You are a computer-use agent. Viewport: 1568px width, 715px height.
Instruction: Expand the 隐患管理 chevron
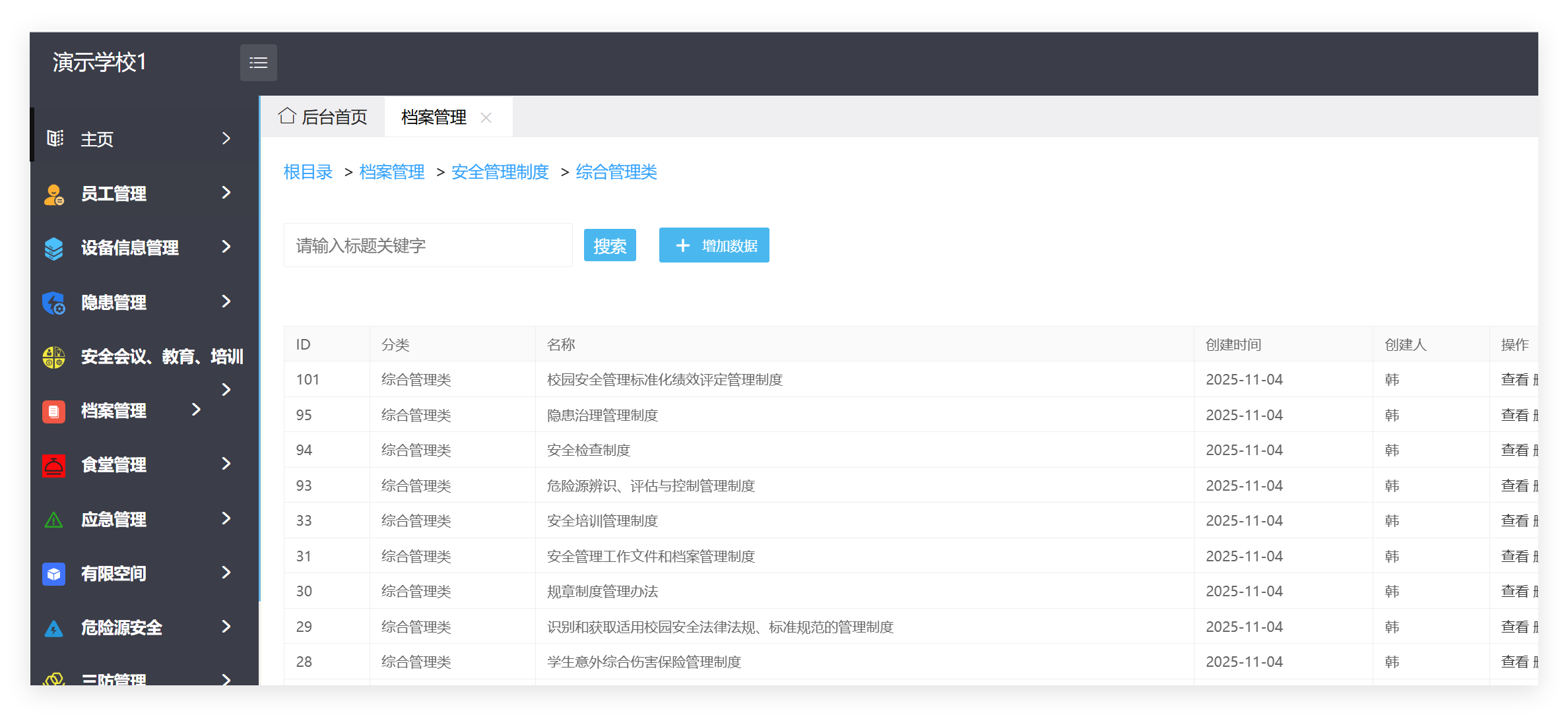[x=226, y=302]
